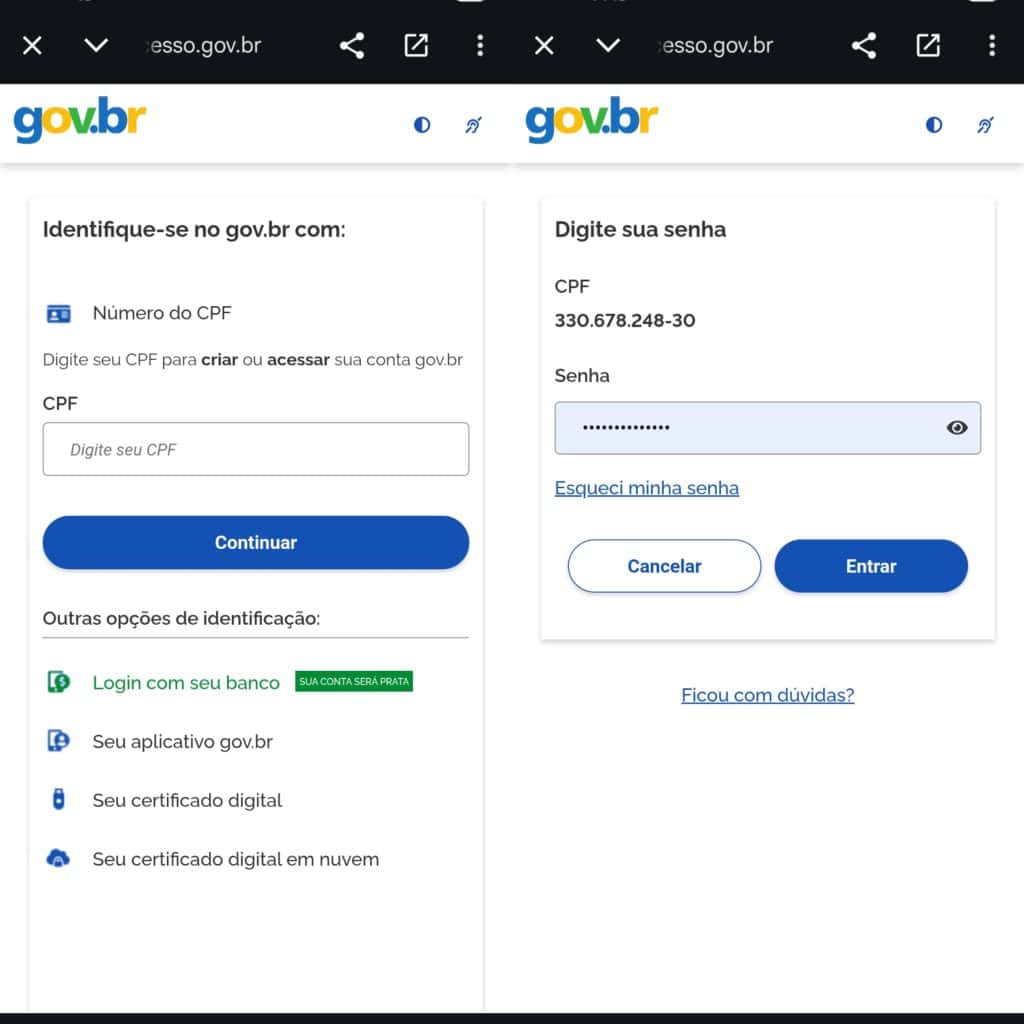Open Esqueci minha senha link

(646, 488)
